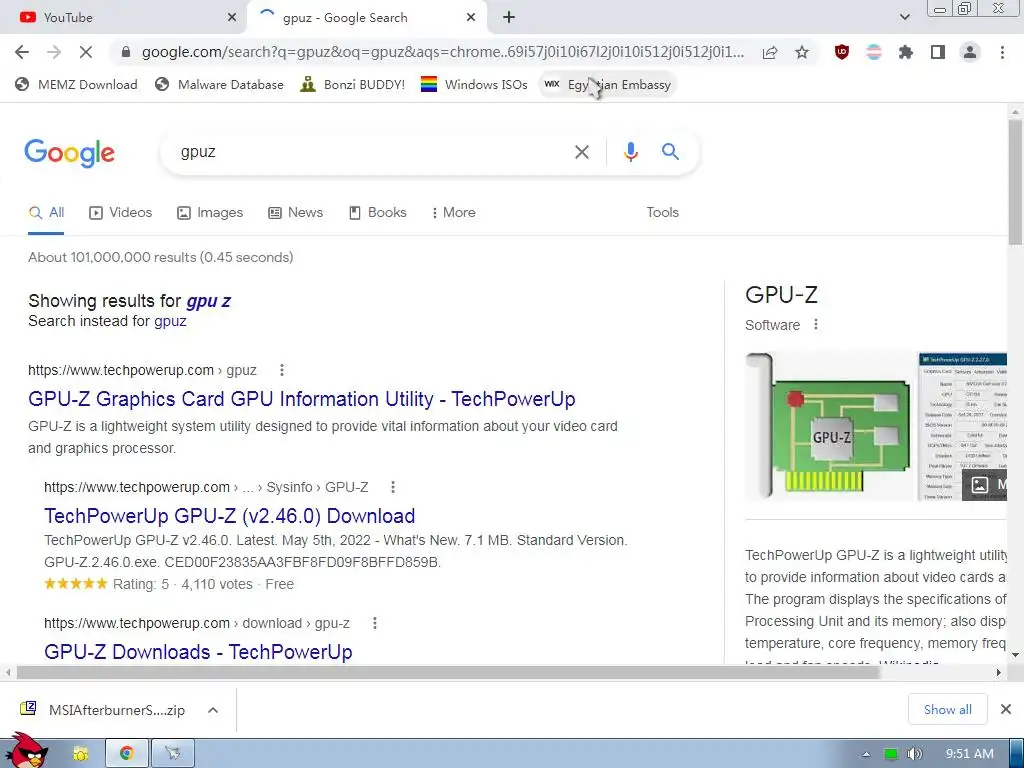
Task: Switch to News results
Action: [x=296, y=213]
